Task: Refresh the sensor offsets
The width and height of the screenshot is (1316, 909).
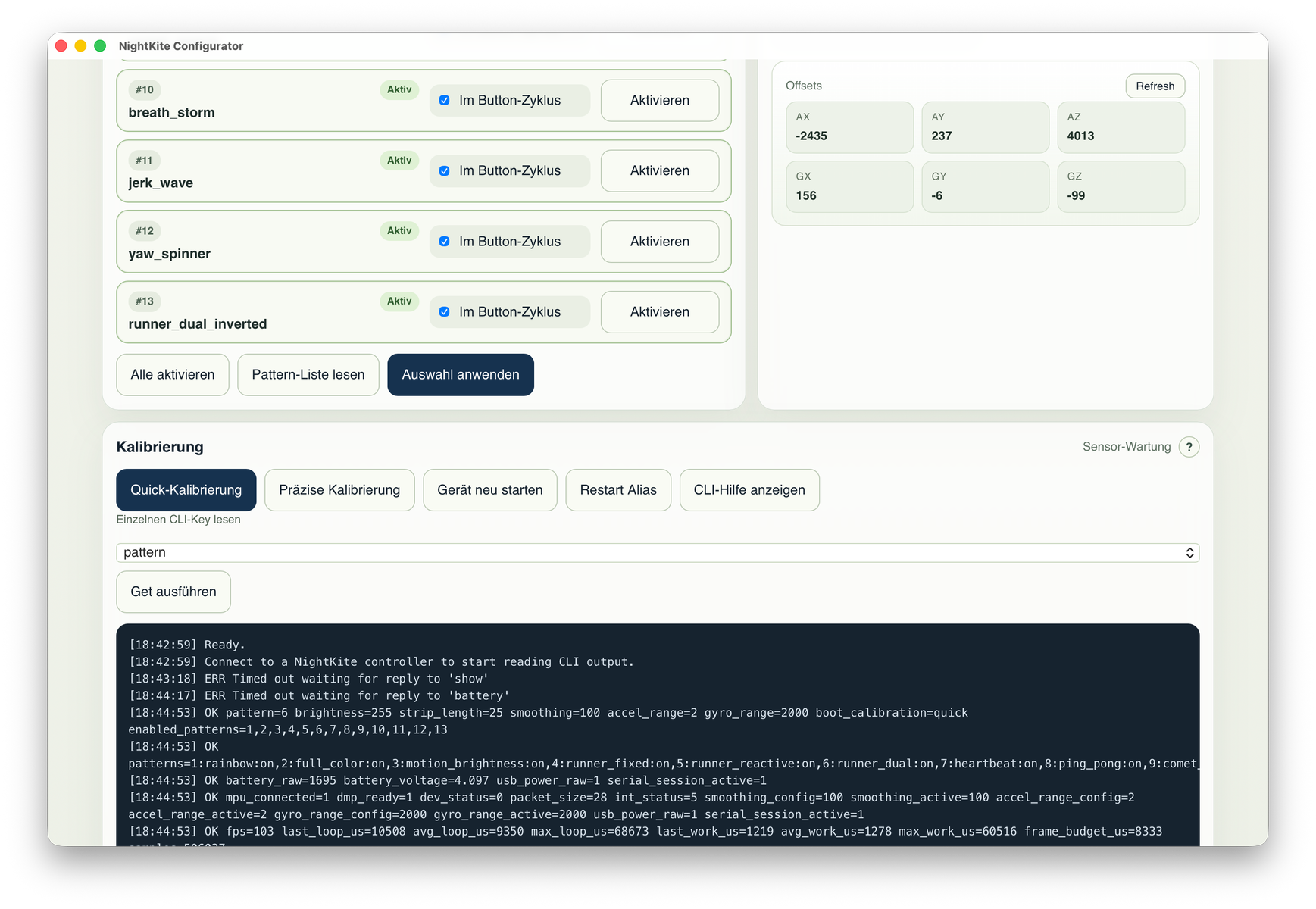Action: point(1154,86)
